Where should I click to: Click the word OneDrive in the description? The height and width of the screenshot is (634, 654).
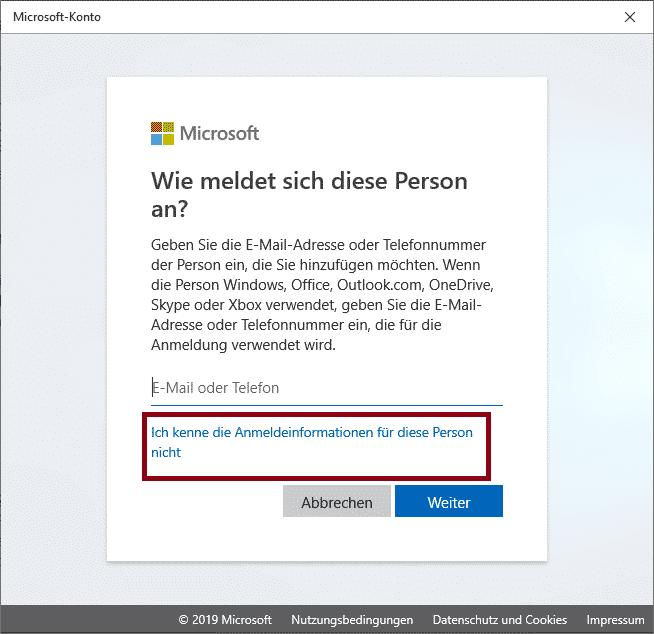[x=461, y=285]
